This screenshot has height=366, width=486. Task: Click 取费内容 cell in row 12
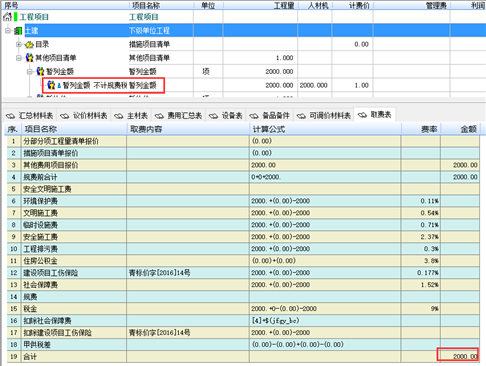pyautogui.click(x=188, y=273)
